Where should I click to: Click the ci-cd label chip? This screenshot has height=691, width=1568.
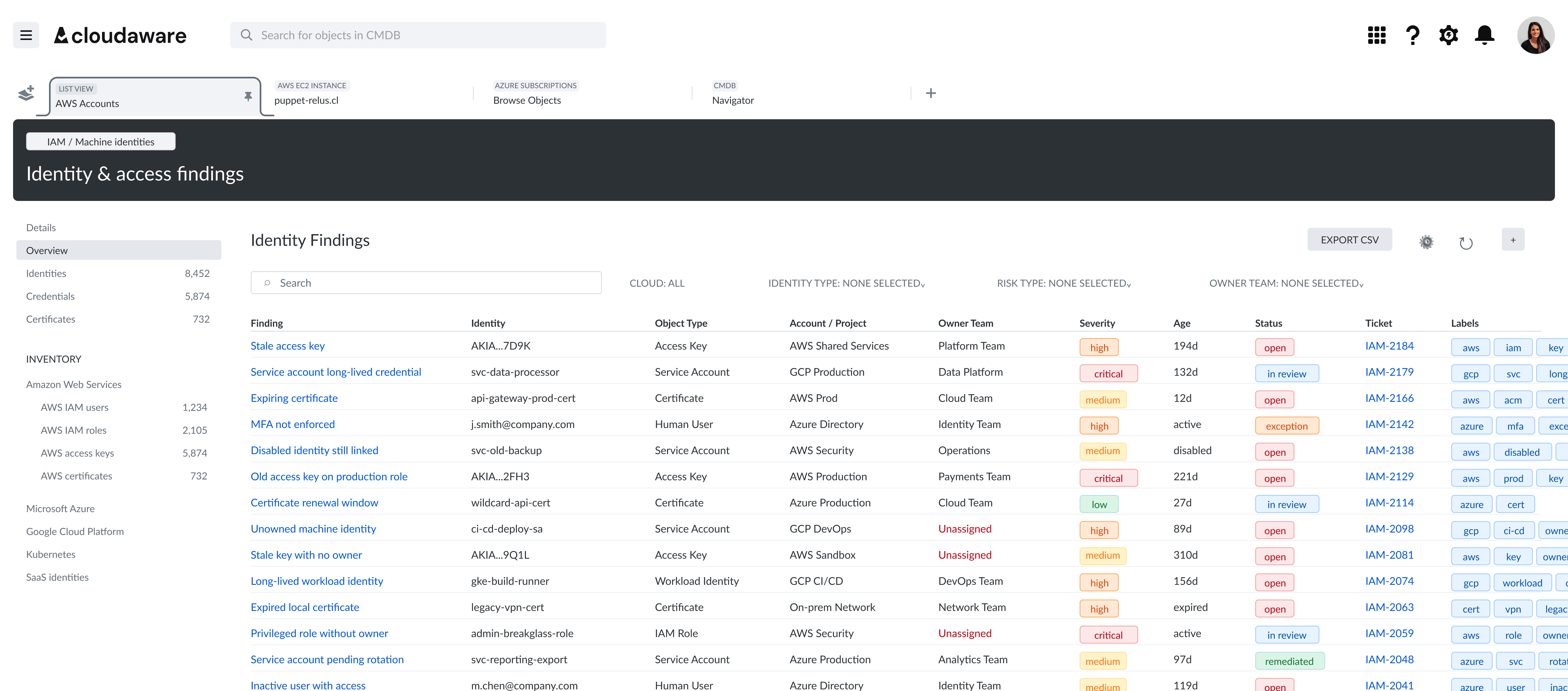[1514, 531]
